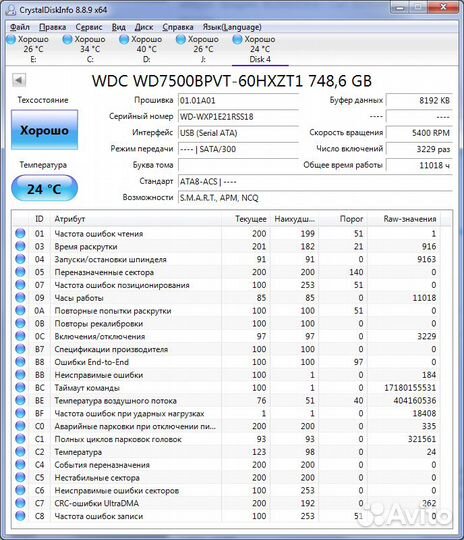Click the previous disk arrow button
The width and height of the screenshot is (464, 540).
click(19, 80)
